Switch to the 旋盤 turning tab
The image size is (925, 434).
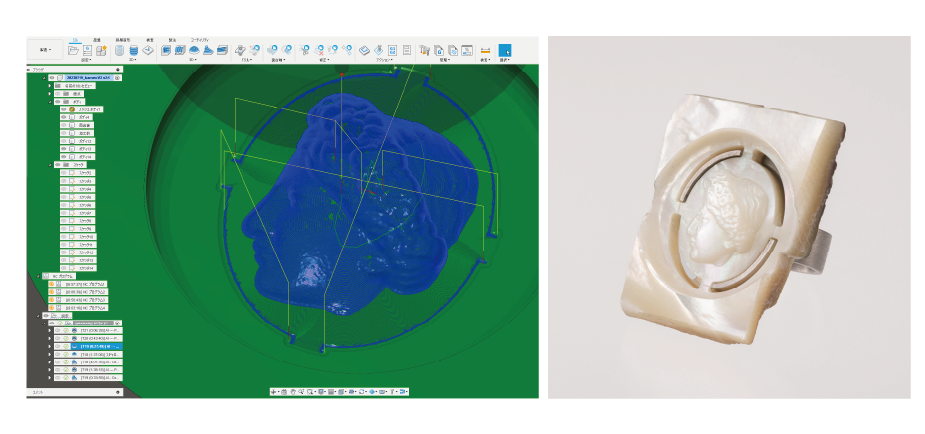point(97,40)
